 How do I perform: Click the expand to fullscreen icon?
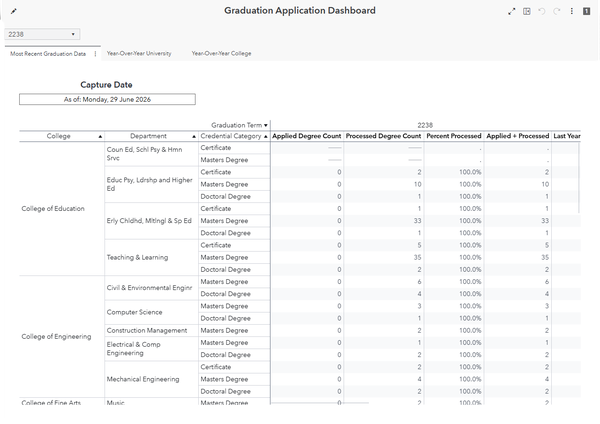tap(512, 11)
